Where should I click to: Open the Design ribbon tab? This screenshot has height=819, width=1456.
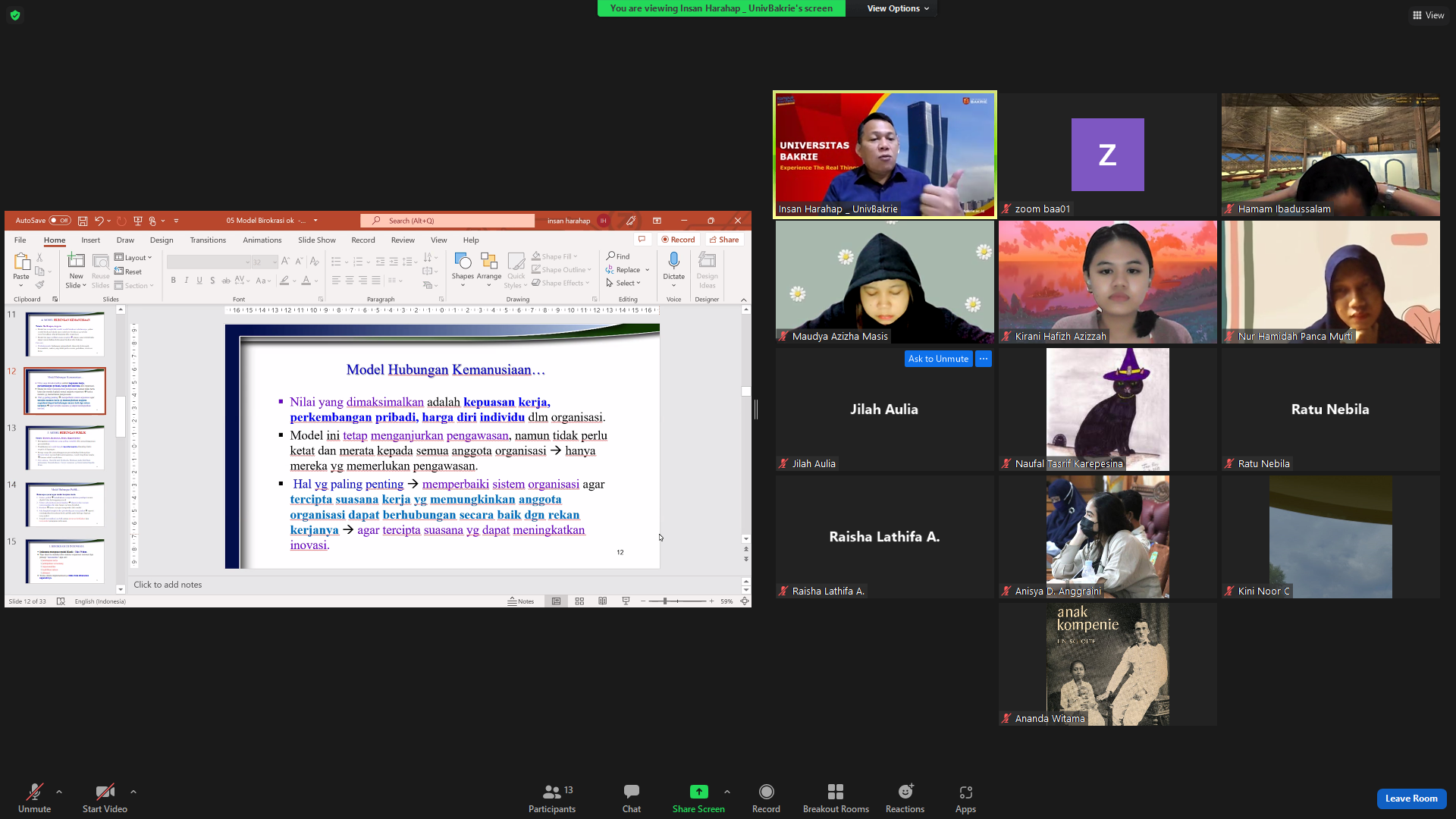point(162,240)
